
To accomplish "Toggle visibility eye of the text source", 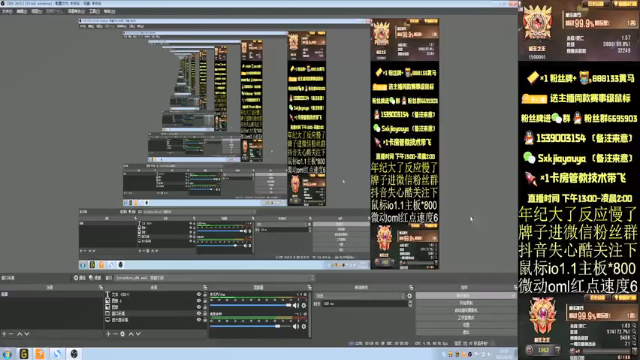I will pyautogui.click(x=199, y=294).
